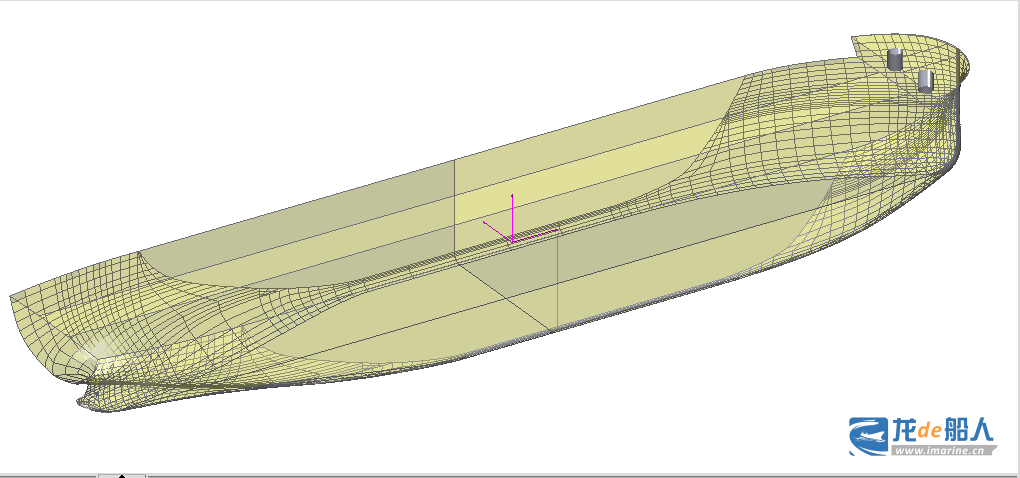Open the www.imarine.cn watermark link

point(940,451)
